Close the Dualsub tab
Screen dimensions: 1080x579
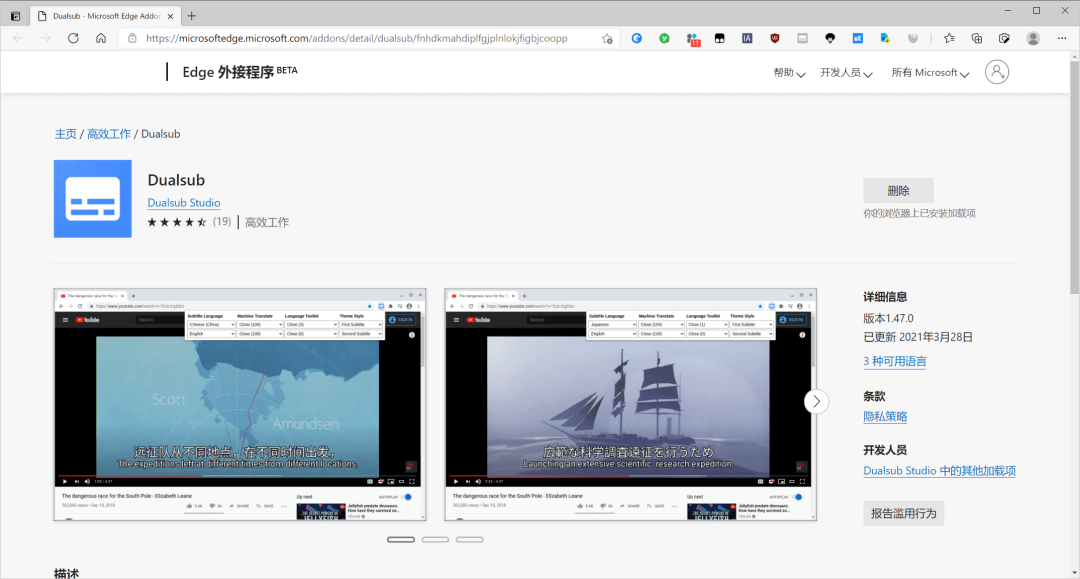(170, 16)
